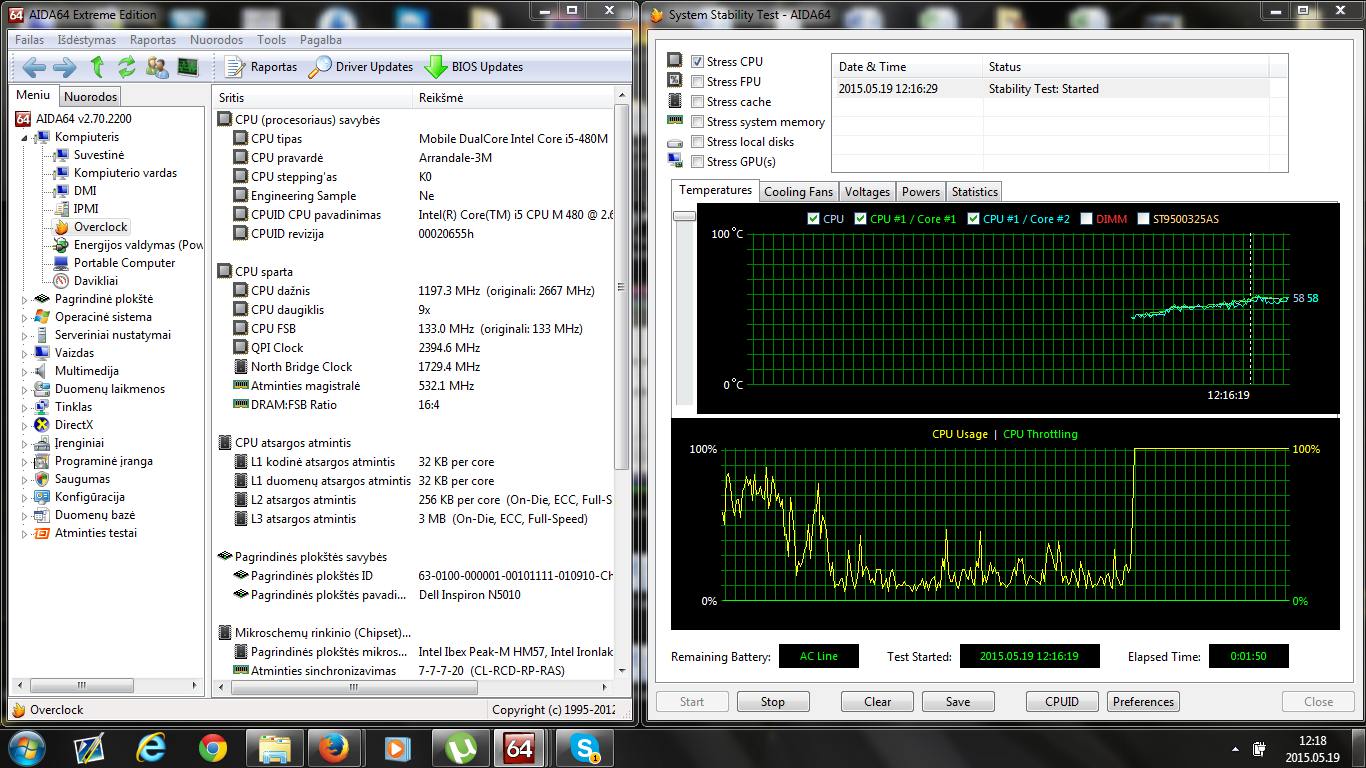Screen dimensions: 1366x768
Task: Switch to the Powers tab
Action: (x=920, y=192)
